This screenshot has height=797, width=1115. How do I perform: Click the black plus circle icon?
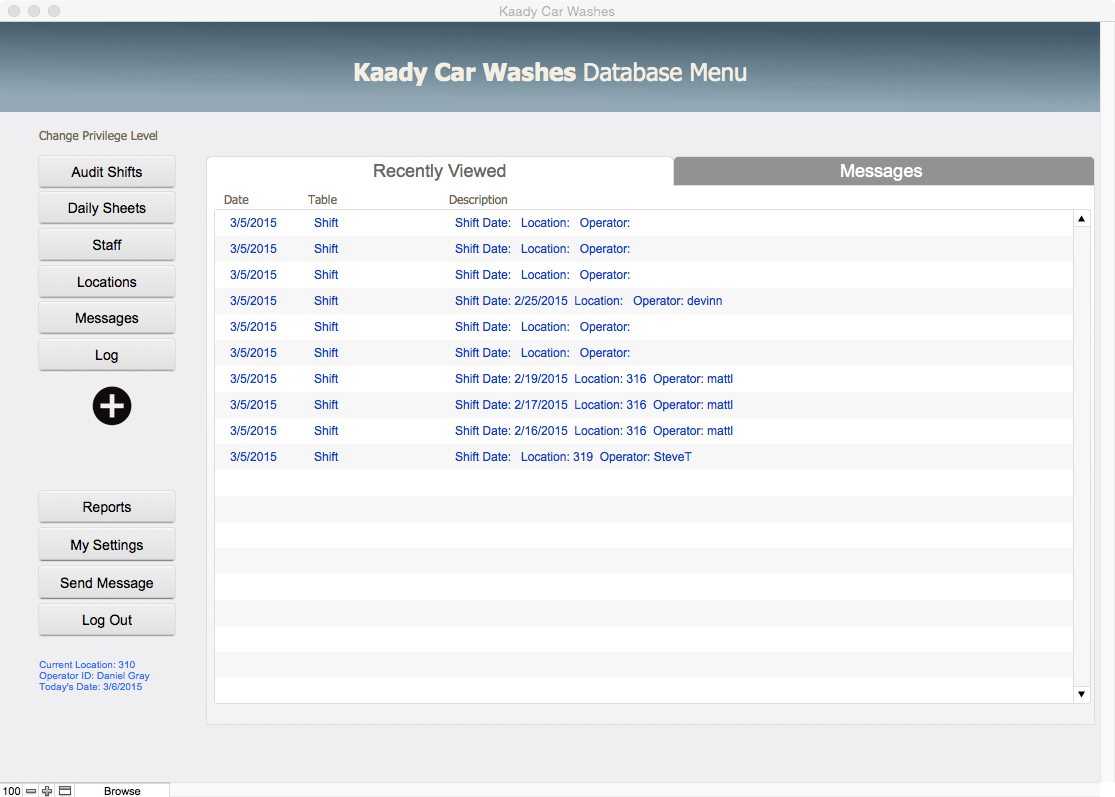click(x=112, y=406)
